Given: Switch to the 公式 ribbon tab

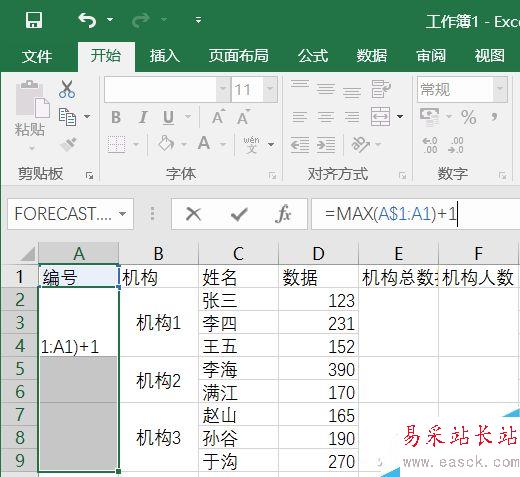Looking at the screenshot, I should tap(313, 56).
